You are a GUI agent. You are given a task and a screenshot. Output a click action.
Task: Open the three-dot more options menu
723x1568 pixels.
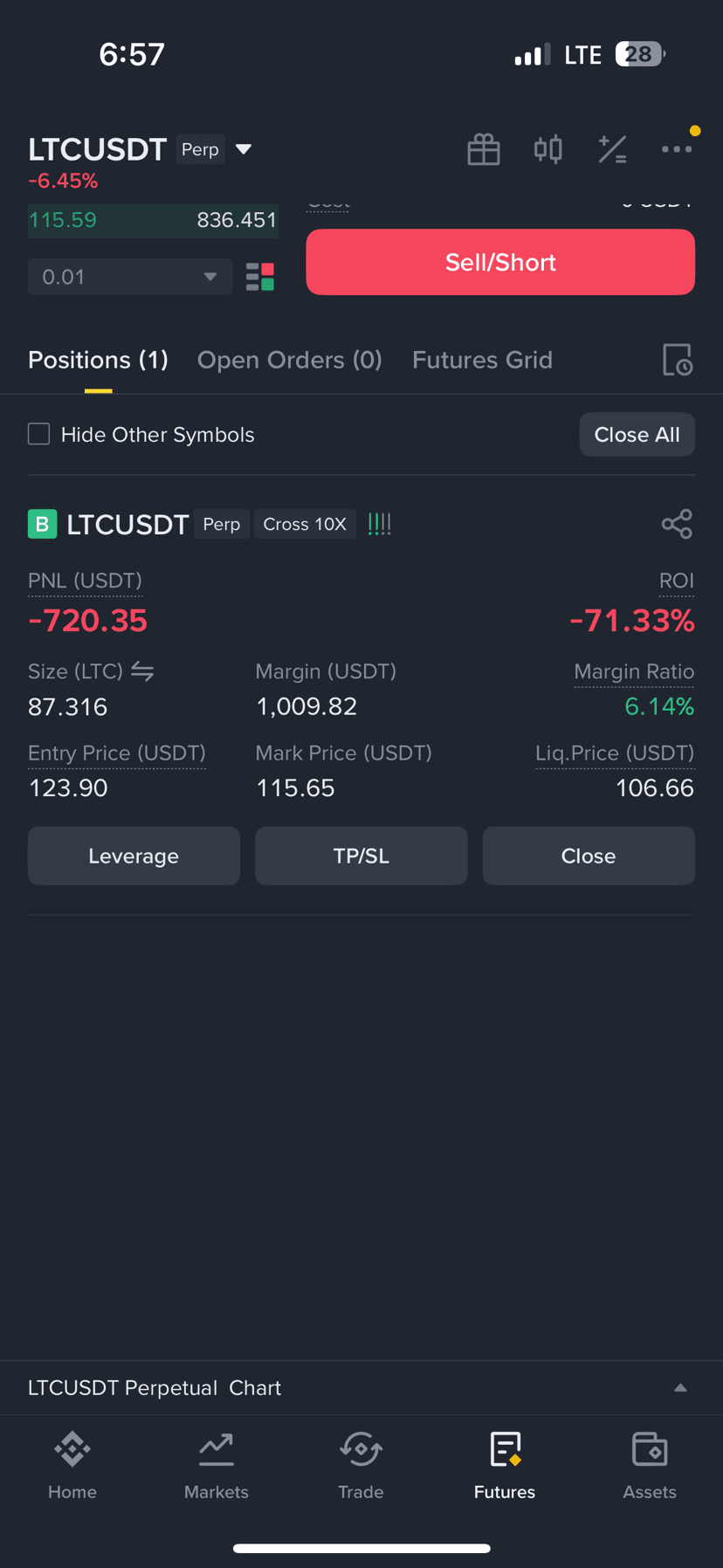point(677,149)
